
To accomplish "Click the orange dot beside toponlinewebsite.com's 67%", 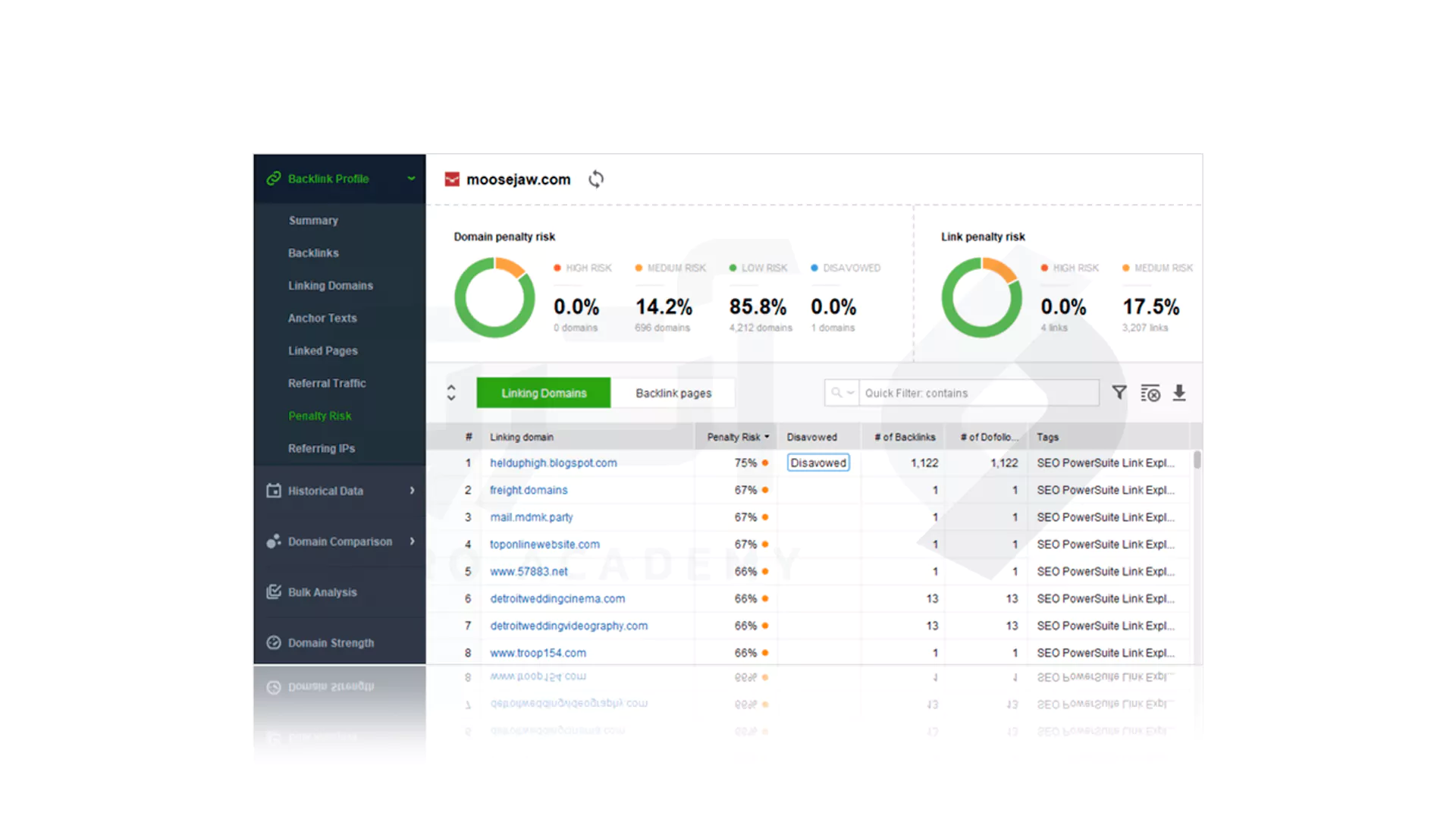I will [x=765, y=544].
